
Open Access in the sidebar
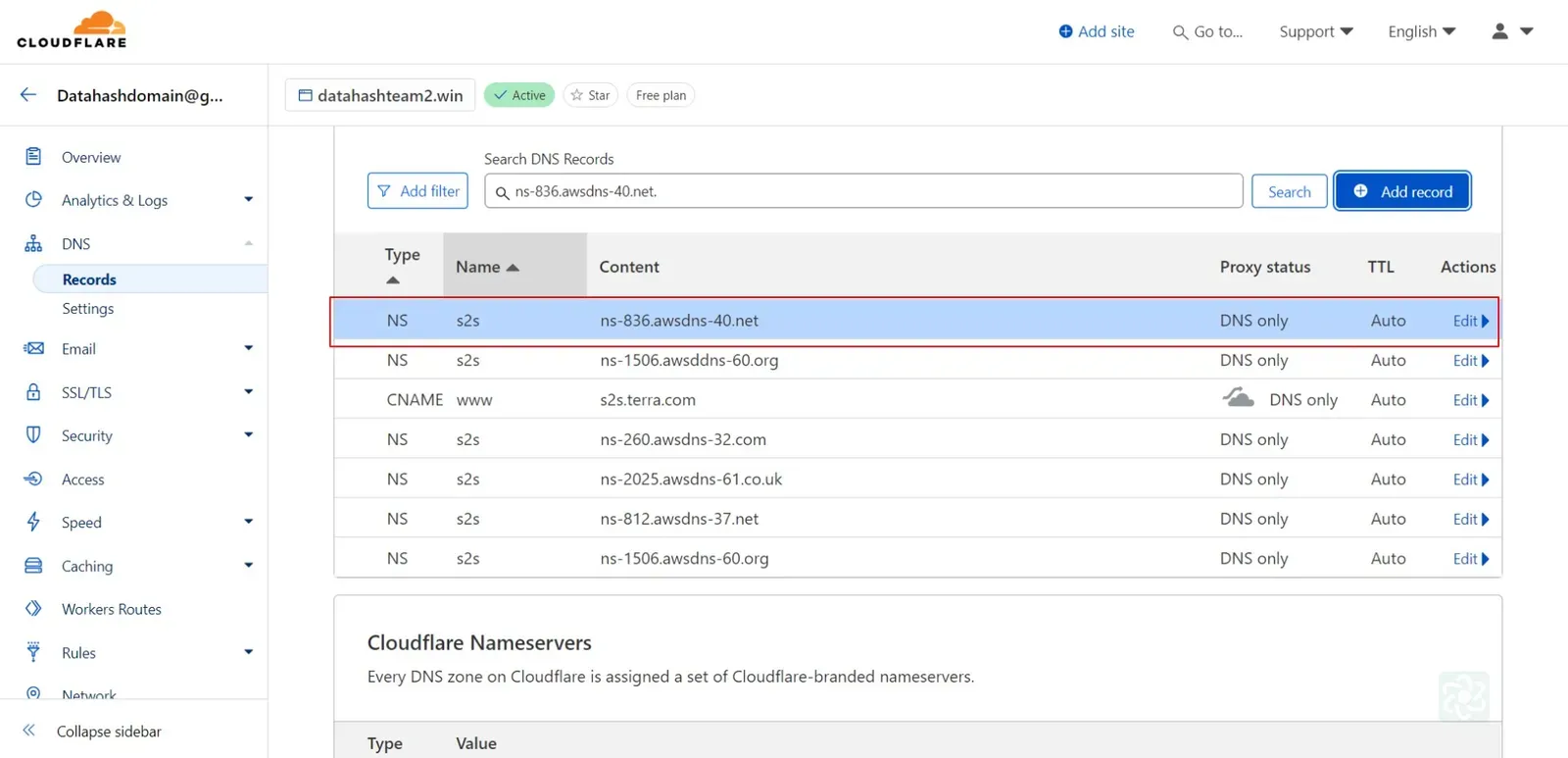click(83, 480)
